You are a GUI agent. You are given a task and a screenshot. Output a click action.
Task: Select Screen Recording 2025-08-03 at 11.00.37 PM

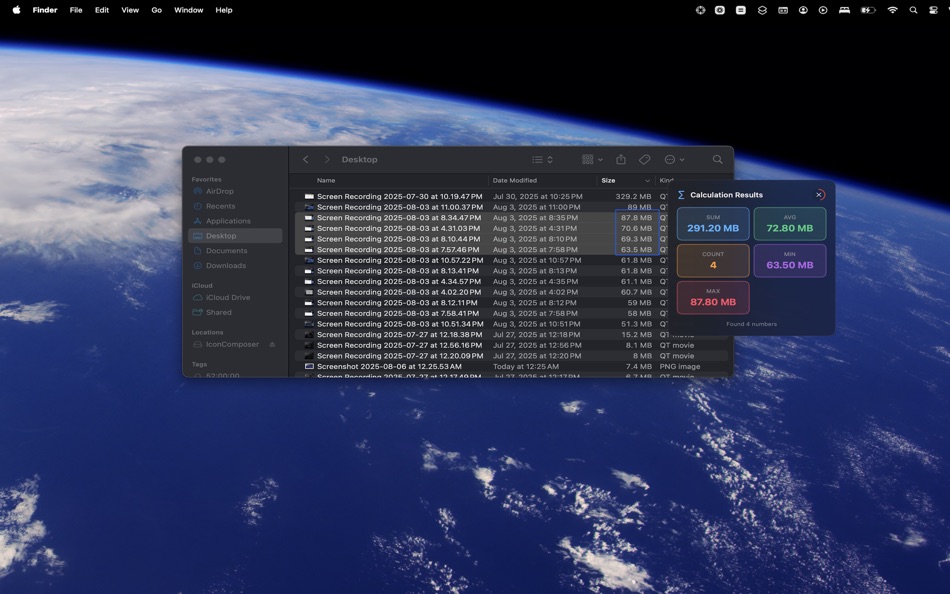click(x=399, y=207)
